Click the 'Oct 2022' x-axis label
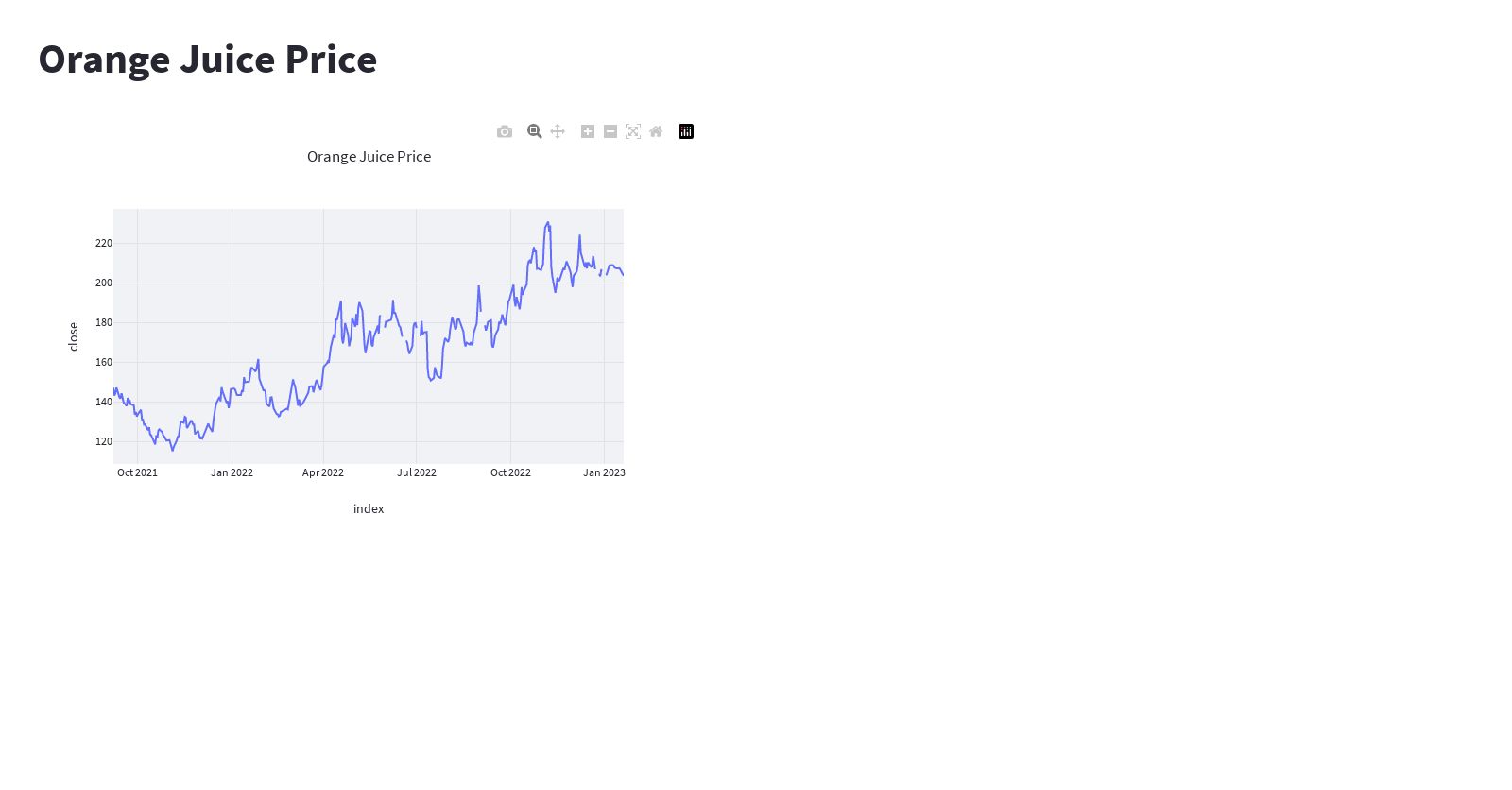Image resolution: width=1512 pixels, height=790 pixels. coord(510,472)
